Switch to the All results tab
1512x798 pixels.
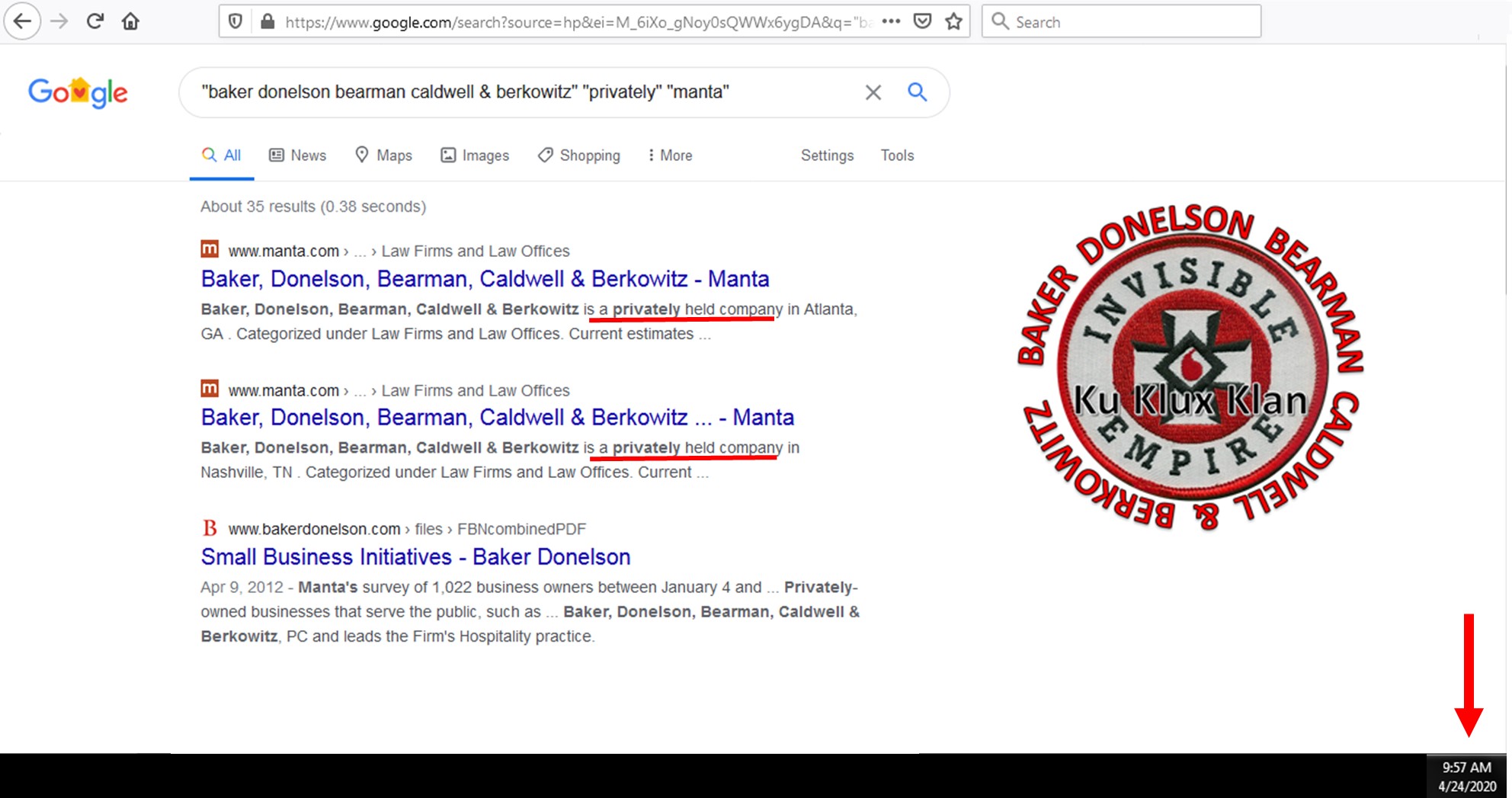coord(221,155)
